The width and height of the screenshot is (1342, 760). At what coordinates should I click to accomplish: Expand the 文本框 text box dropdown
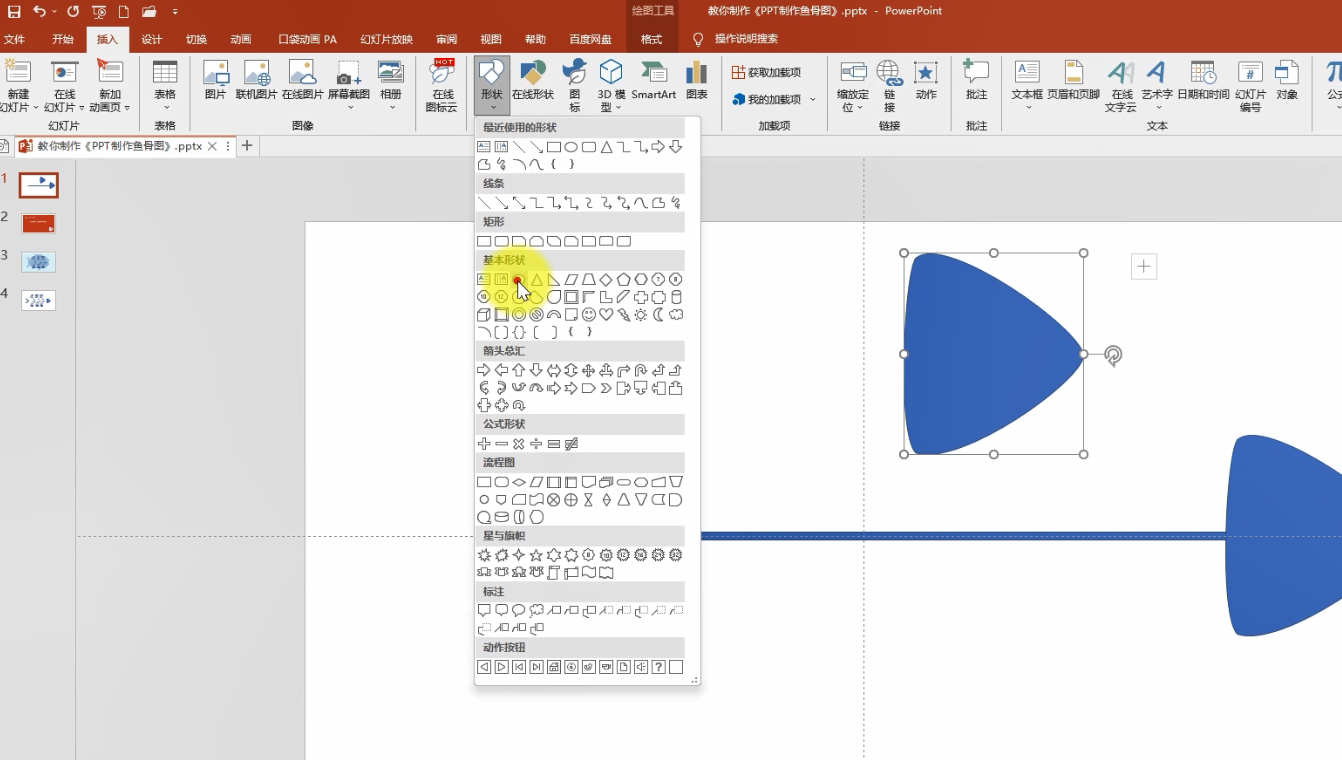(x=1028, y=106)
